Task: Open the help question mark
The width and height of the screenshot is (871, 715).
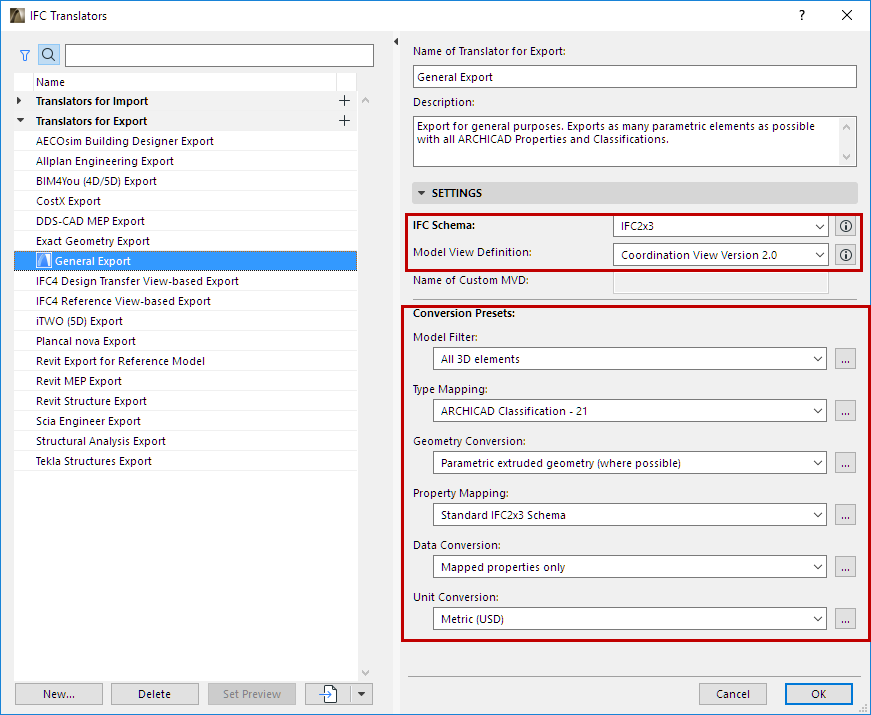Action: click(x=802, y=16)
